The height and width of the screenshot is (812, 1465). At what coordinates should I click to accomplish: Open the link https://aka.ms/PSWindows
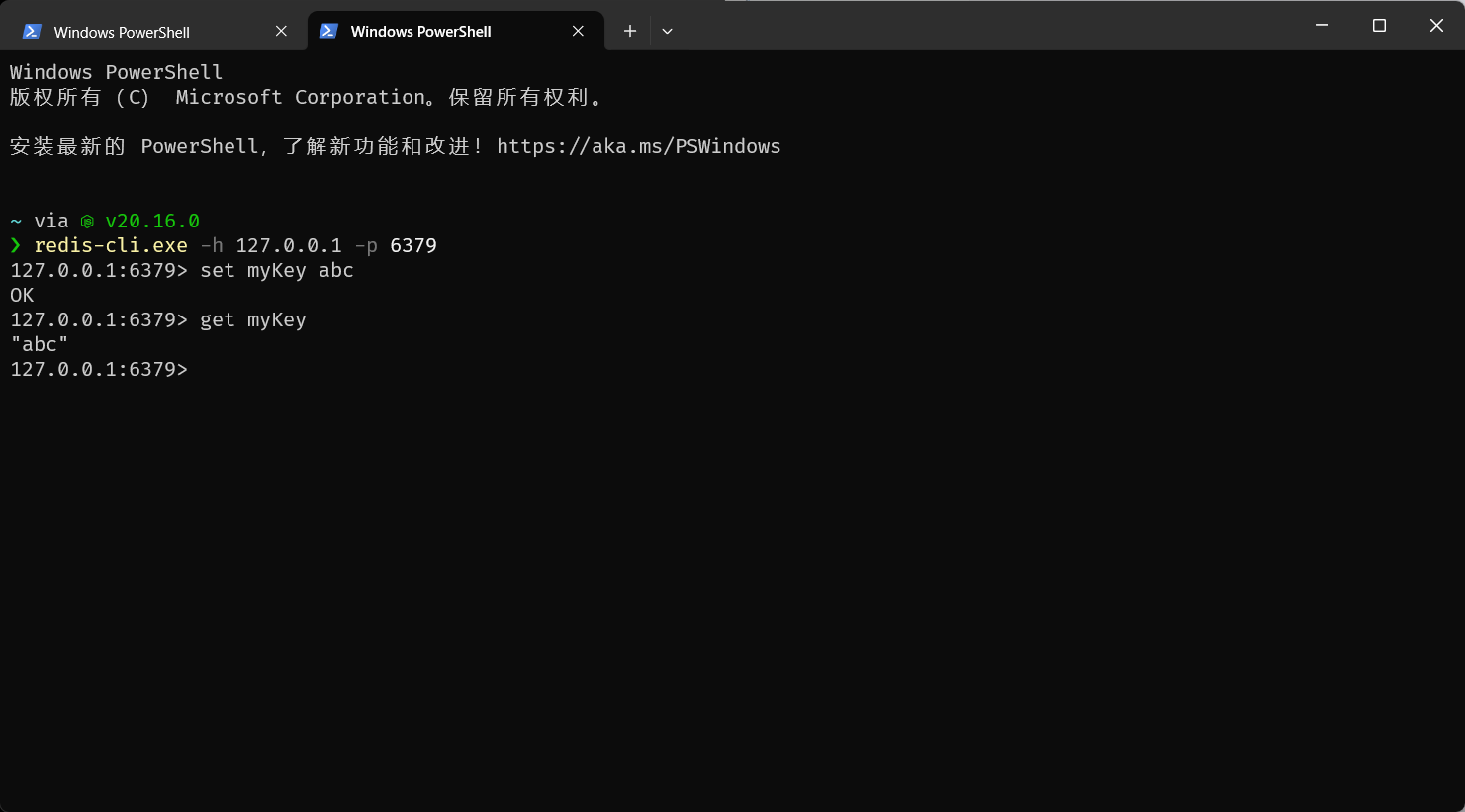(x=639, y=146)
